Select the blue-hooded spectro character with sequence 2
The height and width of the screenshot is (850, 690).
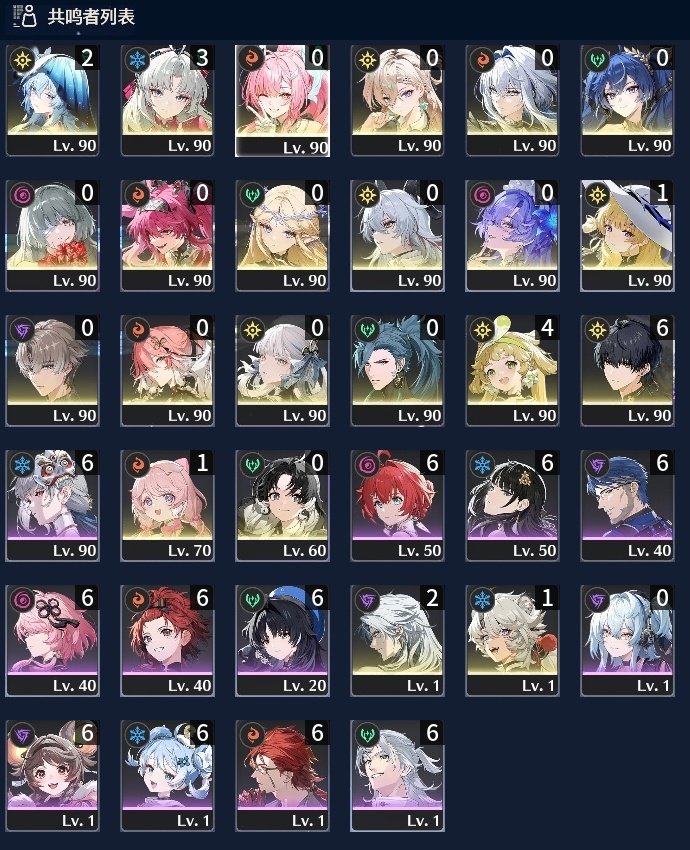click(x=53, y=101)
